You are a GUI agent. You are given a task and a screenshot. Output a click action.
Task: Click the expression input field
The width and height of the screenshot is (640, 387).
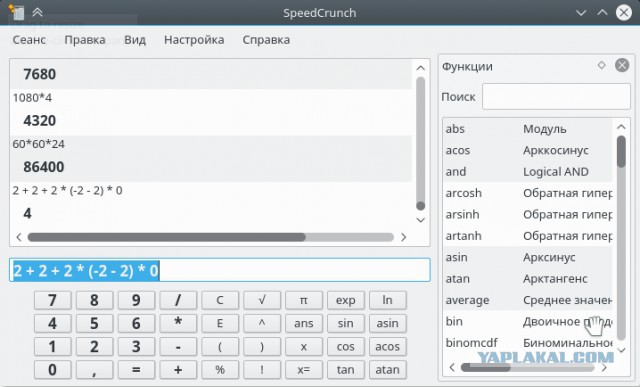coord(220,270)
